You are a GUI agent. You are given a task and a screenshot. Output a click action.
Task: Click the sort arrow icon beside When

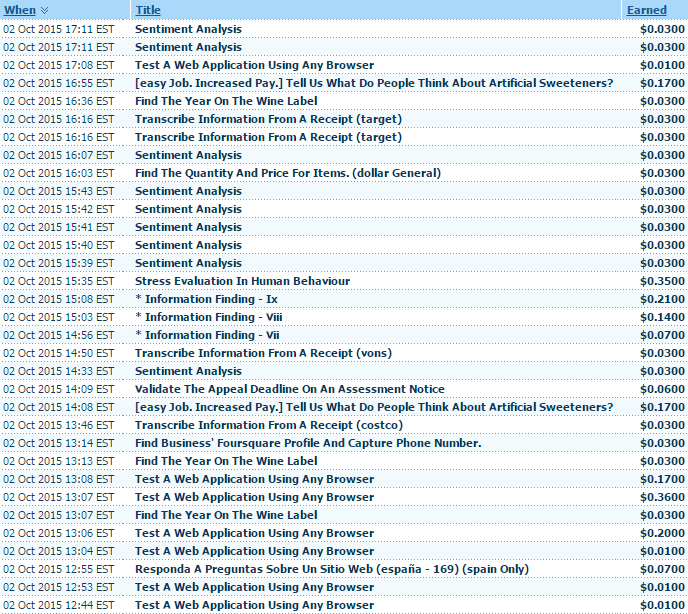[44, 10]
